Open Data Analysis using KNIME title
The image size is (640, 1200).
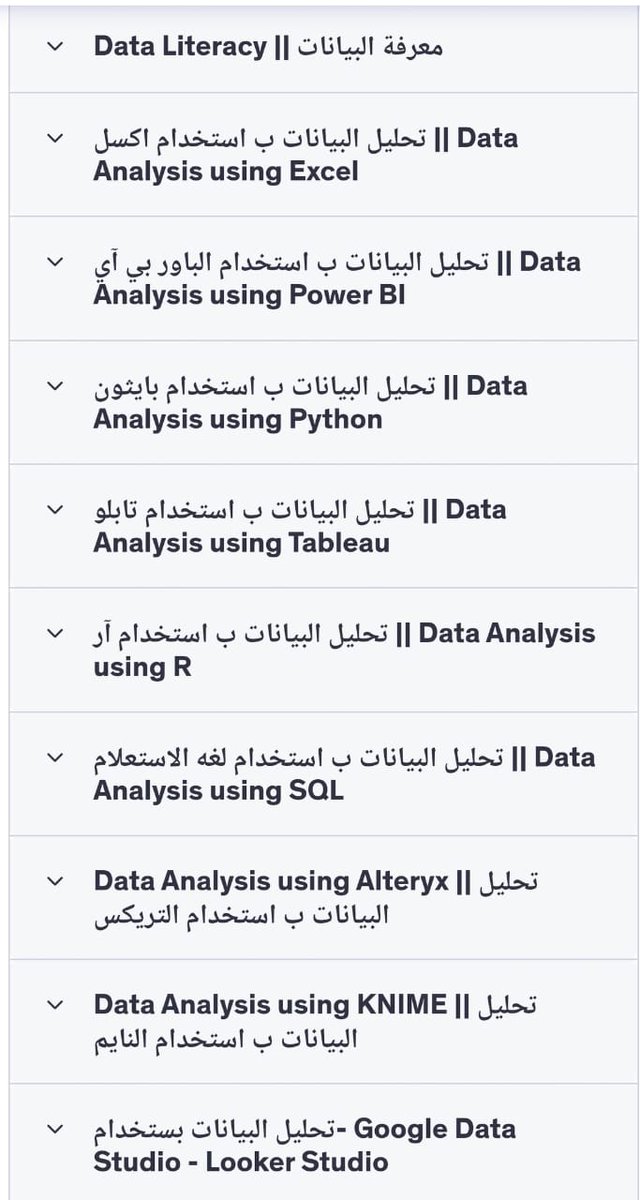315,1022
